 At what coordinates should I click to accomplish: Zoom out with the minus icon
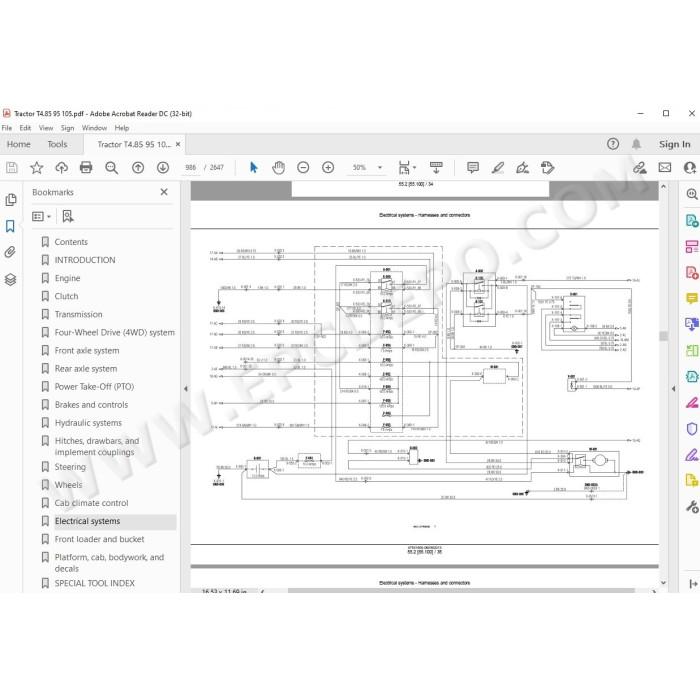coord(303,168)
